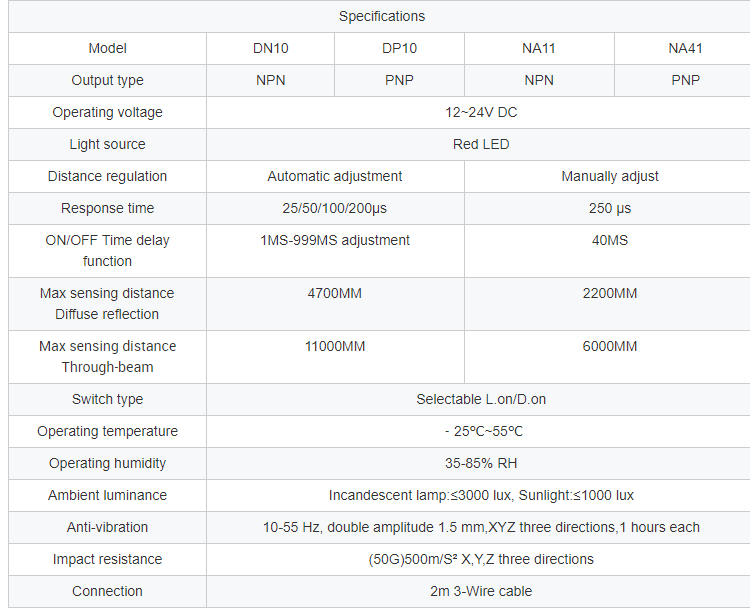Click the 6000MM through-beam distance
Image resolution: width=750 pixels, height=608 pixels.
(610, 346)
